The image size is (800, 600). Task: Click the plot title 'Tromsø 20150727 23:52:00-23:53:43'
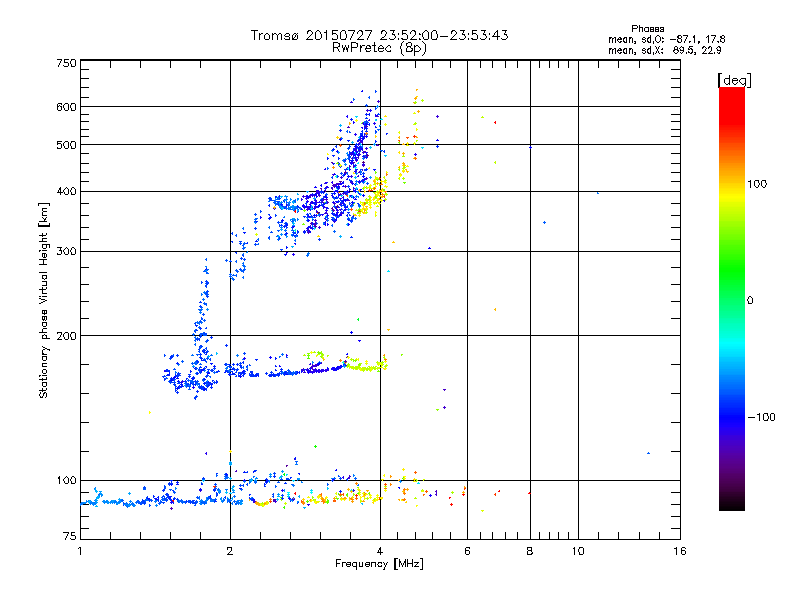click(x=379, y=35)
